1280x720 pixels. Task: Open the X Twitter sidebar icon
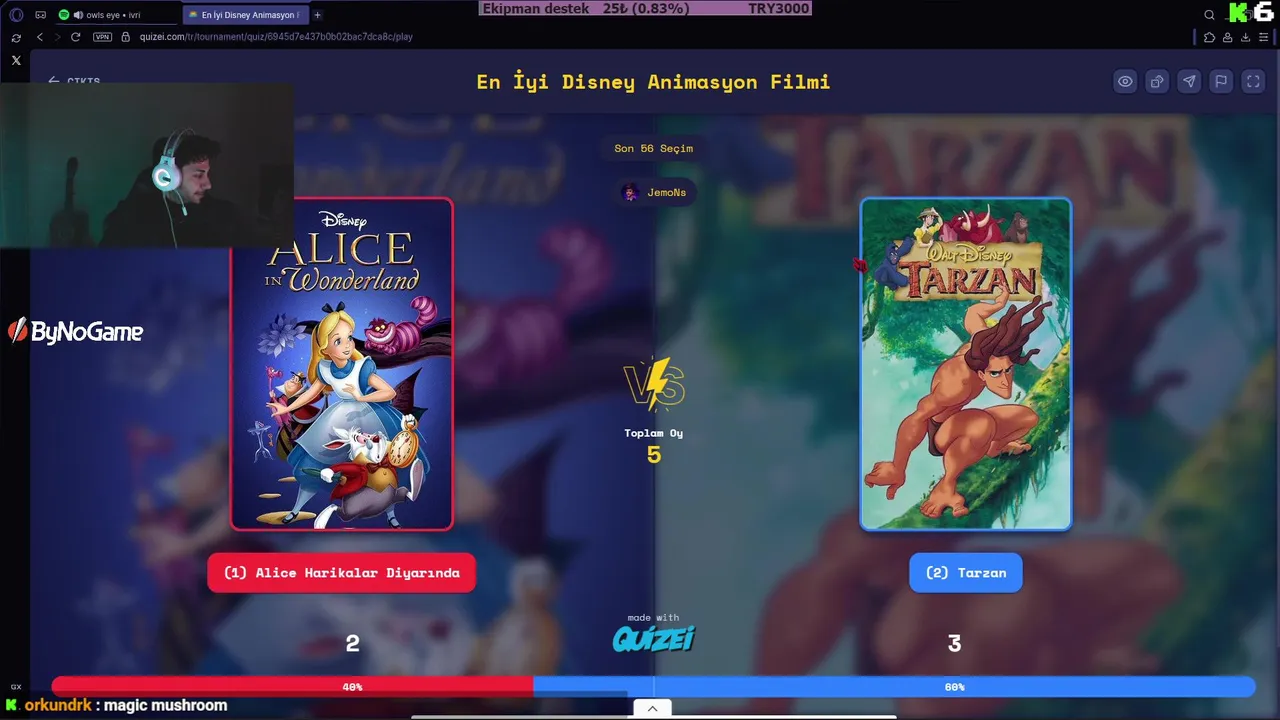[x=16, y=60]
